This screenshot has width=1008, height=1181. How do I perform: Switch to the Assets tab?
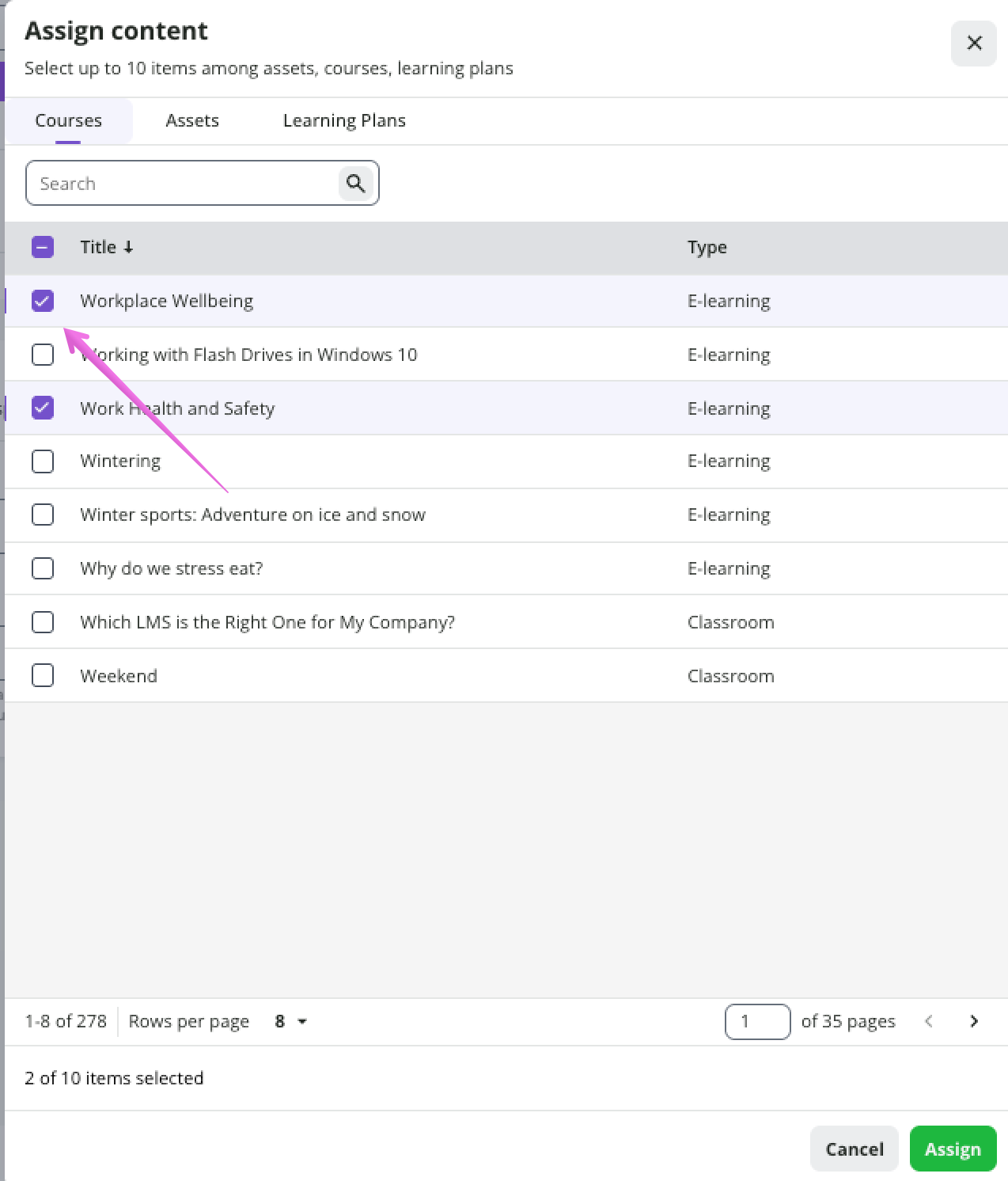192,121
